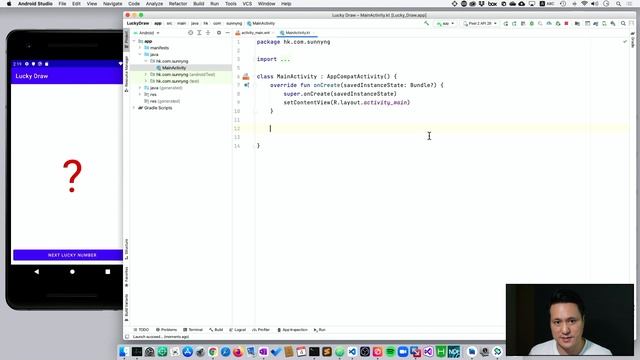
Task: Open Project panel settings gear
Action: click(219, 33)
